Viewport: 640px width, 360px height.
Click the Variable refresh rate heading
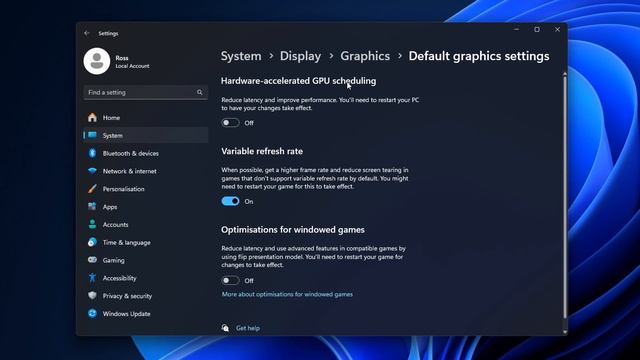[x=262, y=151]
